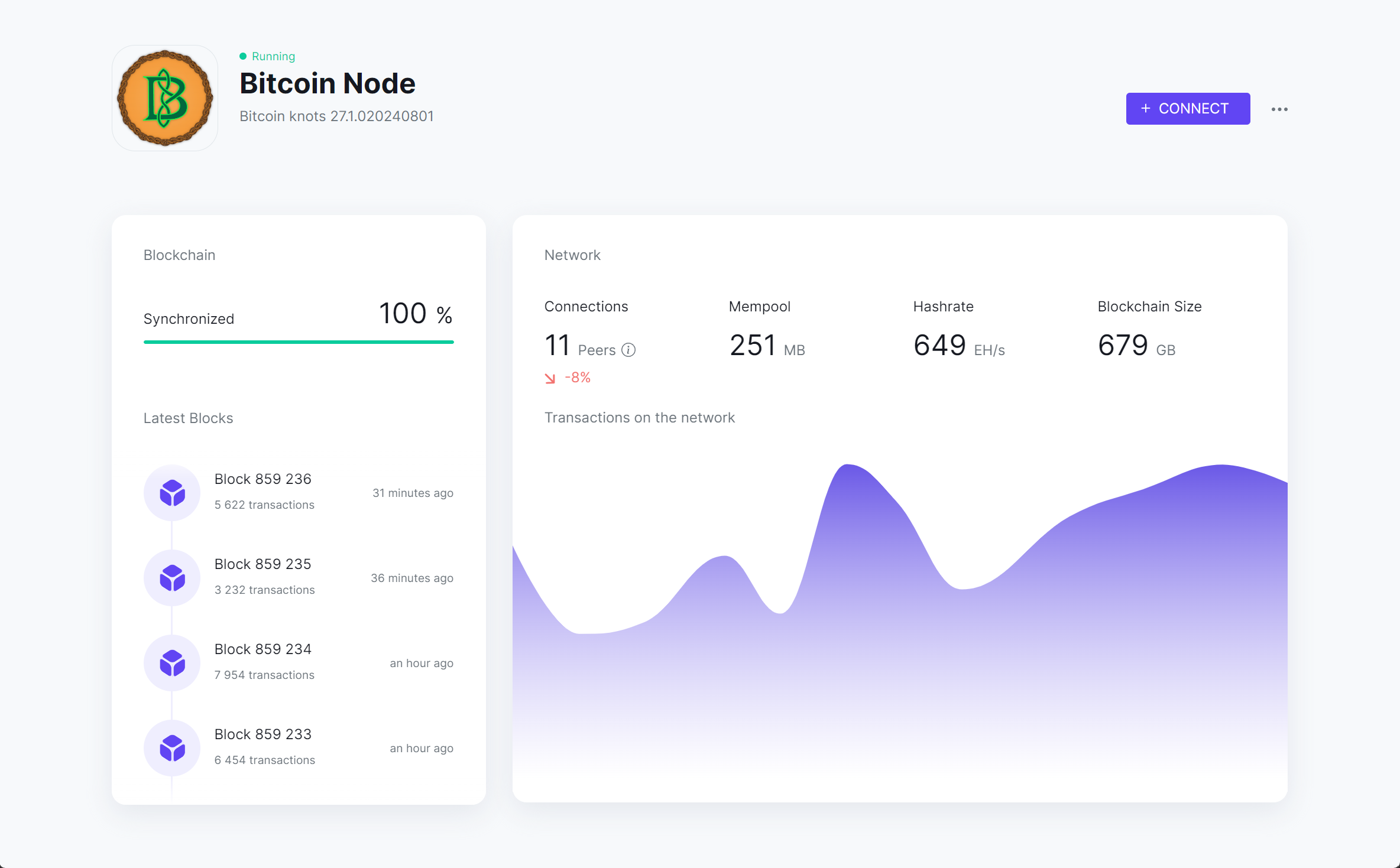Click the 31 minutes ago timestamp
Image resolution: width=1400 pixels, height=868 pixels.
(413, 493)
